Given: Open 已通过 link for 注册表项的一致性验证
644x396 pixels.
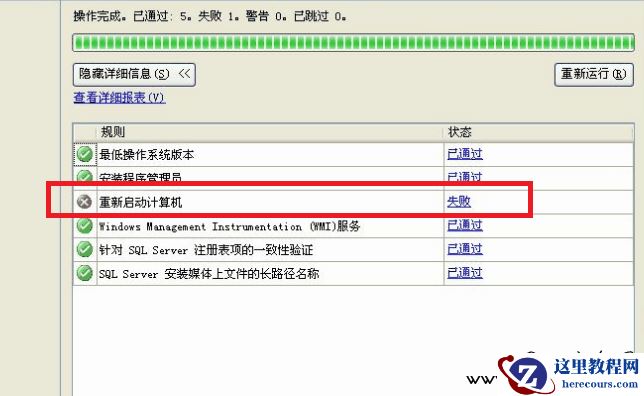Looking at the screenshot, I should [x=465, y=249].
